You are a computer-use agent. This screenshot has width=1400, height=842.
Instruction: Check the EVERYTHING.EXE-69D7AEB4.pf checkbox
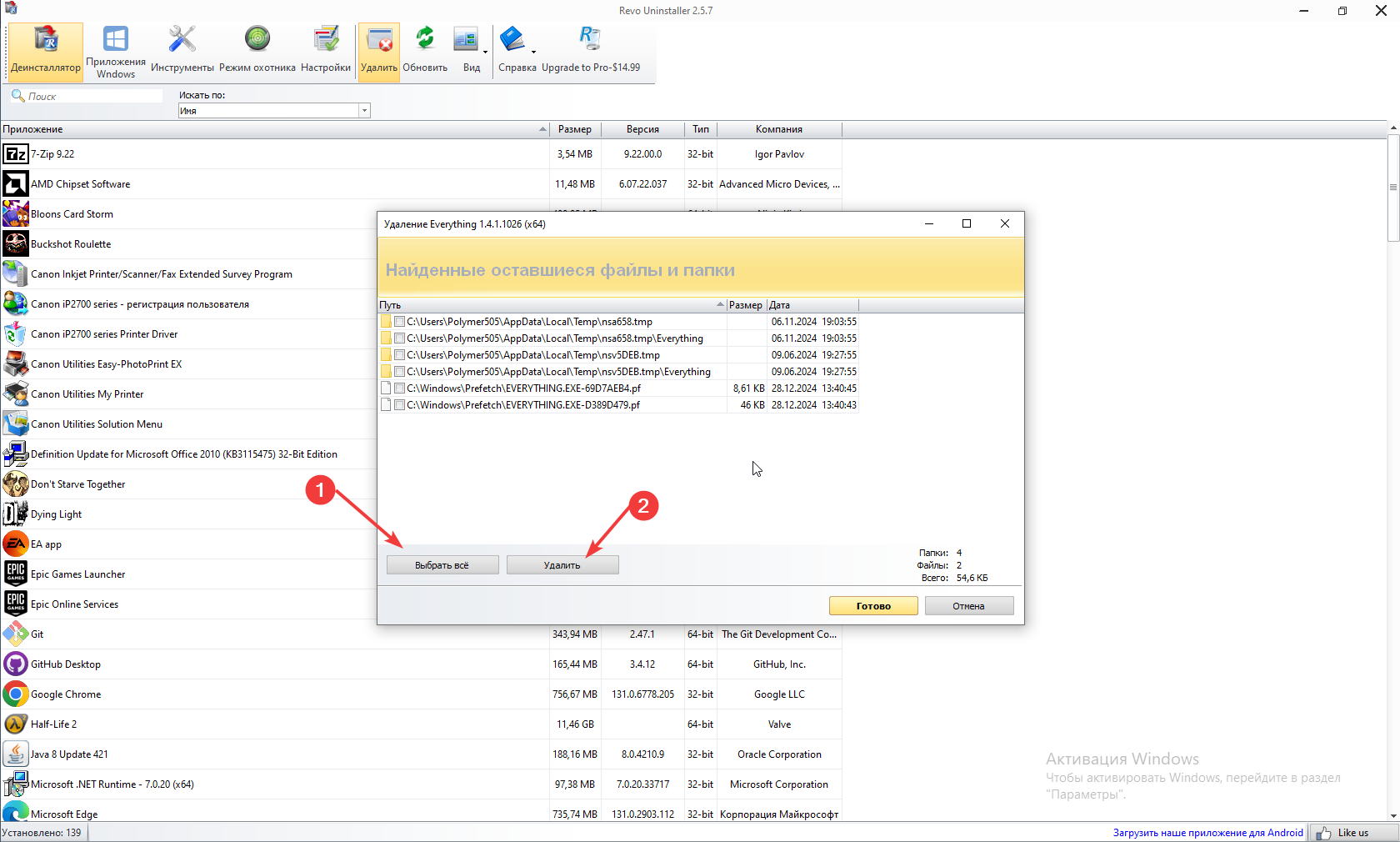coord(400,388)
